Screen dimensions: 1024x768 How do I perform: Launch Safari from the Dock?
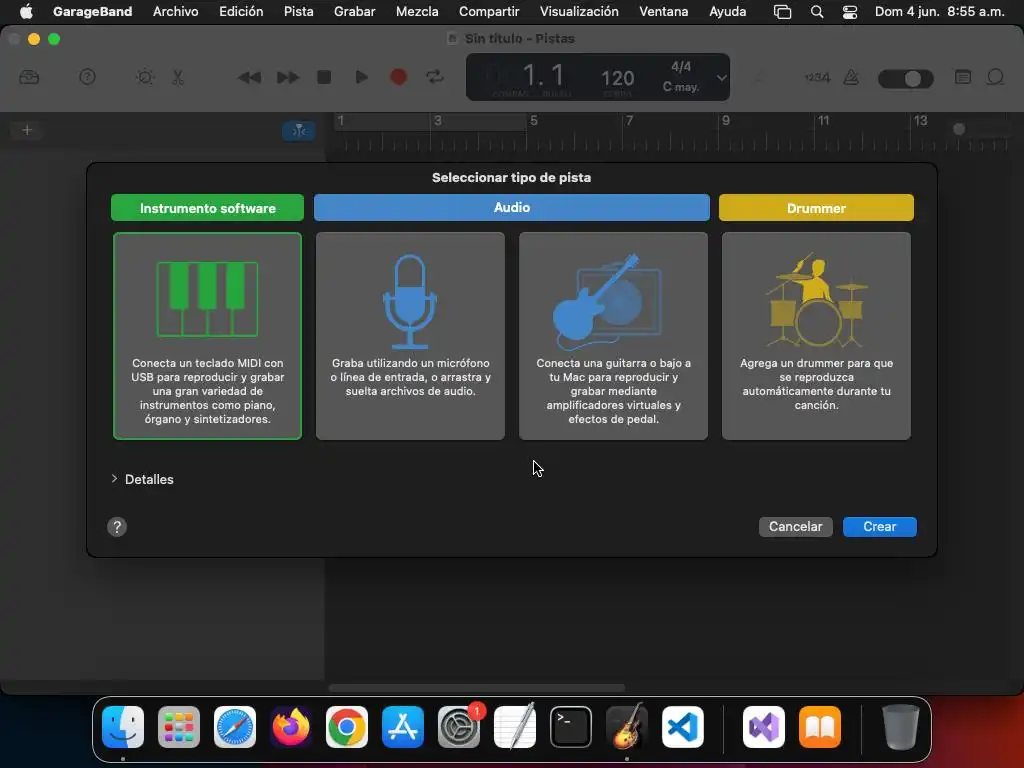coord(235,727)
